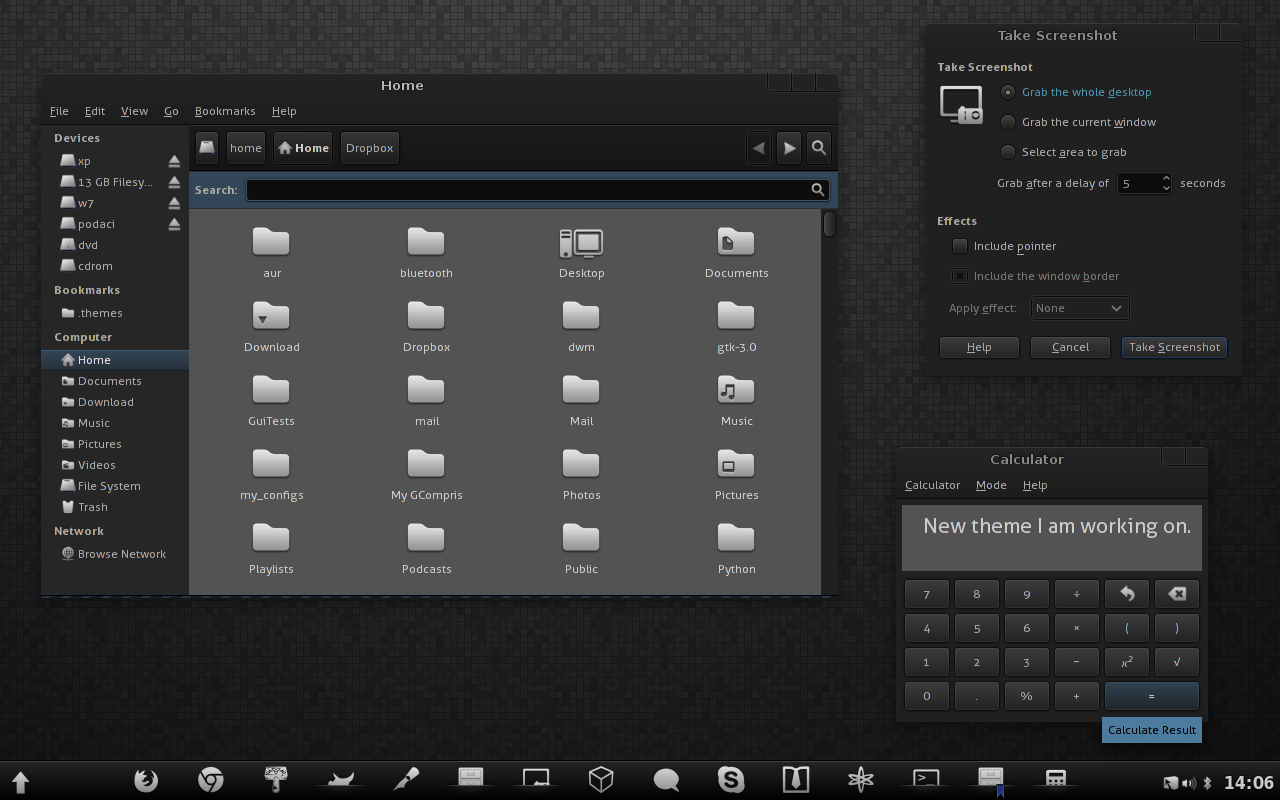Open the Music folder in the main pane
Viewport: 1280px width, 800px height.
pos(736,400)
